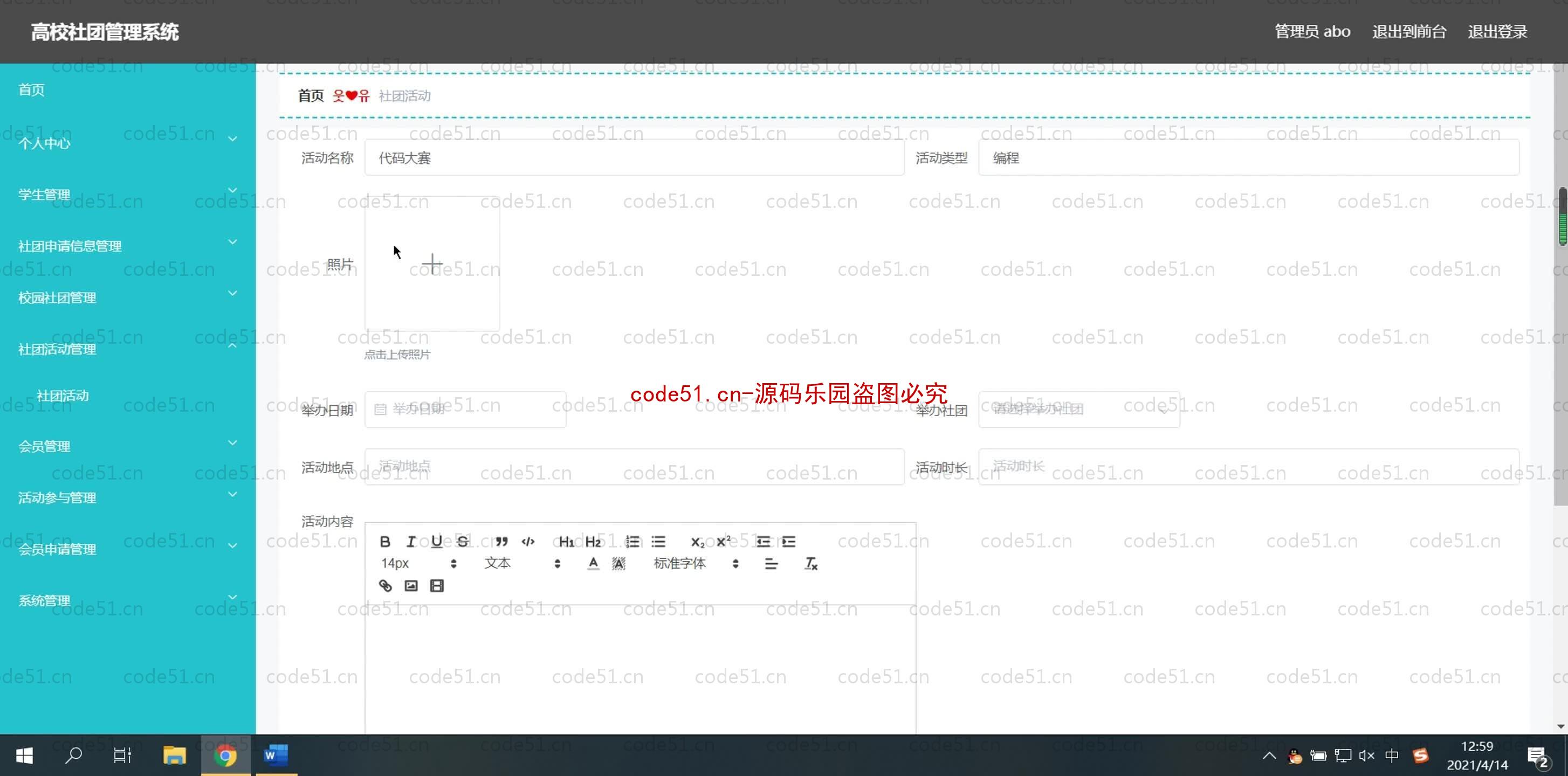Select 社团活动 submenu item

click(x=63, y=396)
